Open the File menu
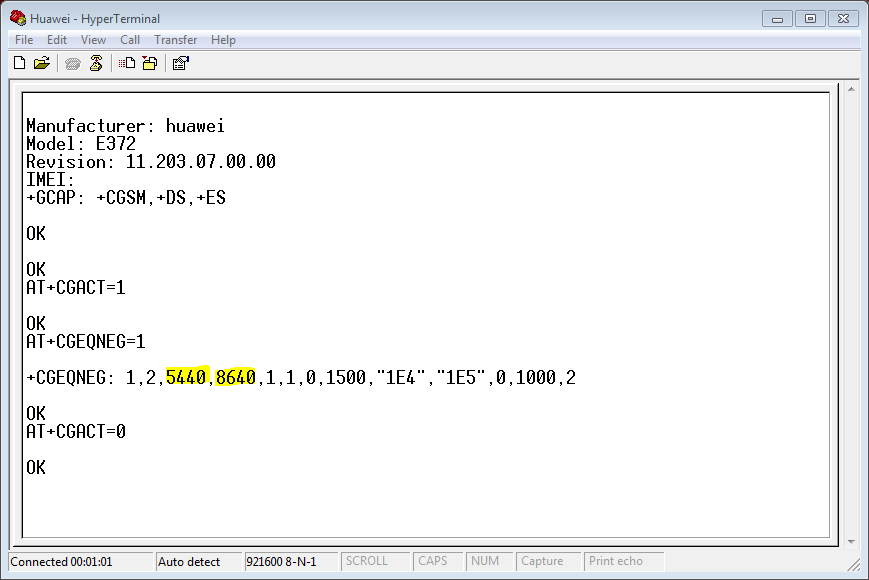The width and height of the screenshot is (869, 580). (x=24, y=40)
